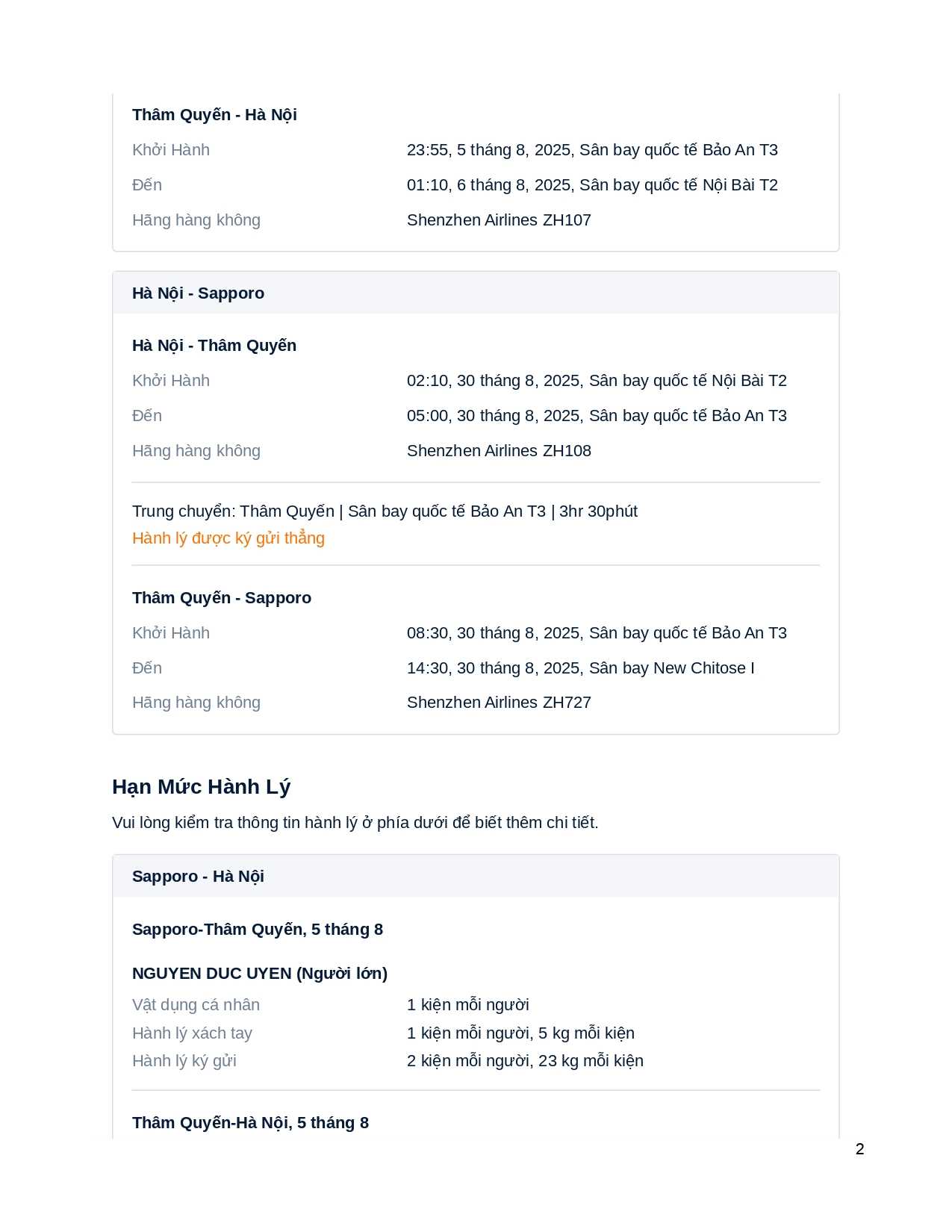
Task: Click the "Hà Nội - Sapporo" section header
Action: (x=198, y=293)
